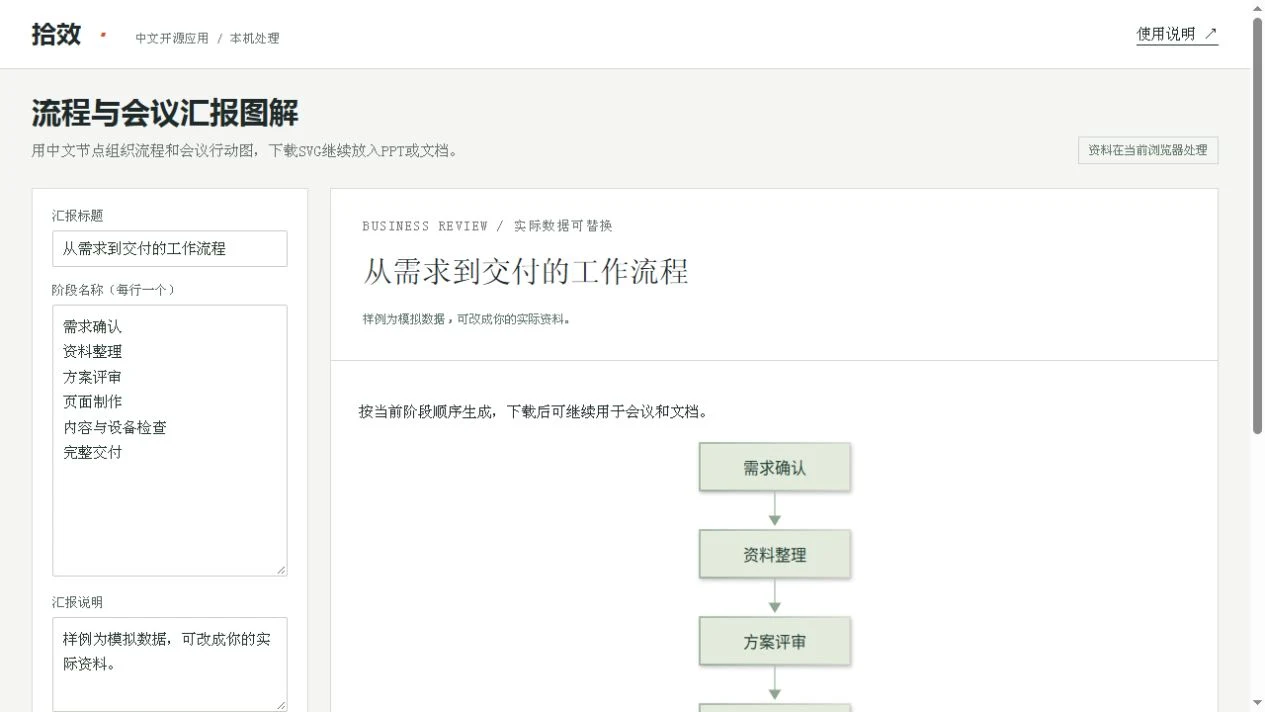The image size is (1265, 712).
Task: Select the 资料整理 flowchart node
Action: pyautogui.click(x=775, y=554)
